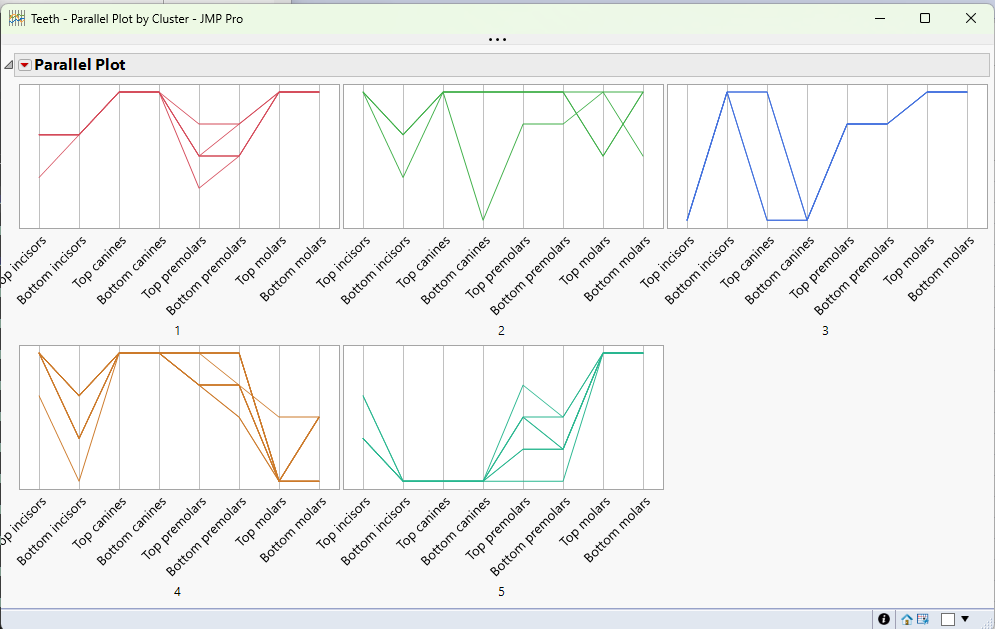The width and height of the screenshot is (995, 629).
Task: Click the info icon in status bar
Action: (883, 619)
